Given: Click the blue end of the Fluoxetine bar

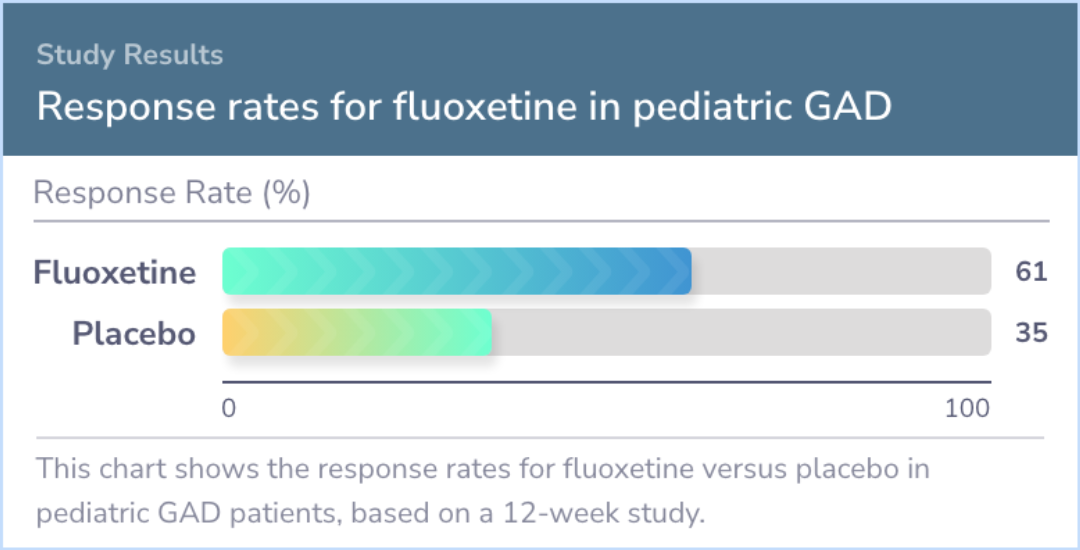Looking at the screenshot, I should click(x=675, y=271).
